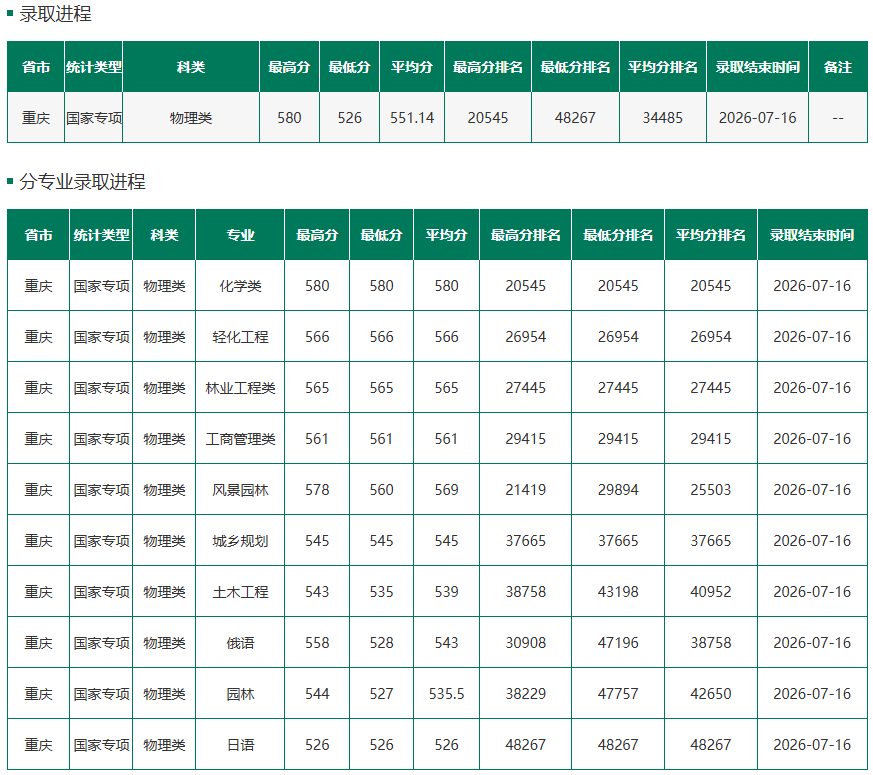Viewport: 873px width, 775px height.
Task: Click the average rank value 34485
Action: [662, 118]
